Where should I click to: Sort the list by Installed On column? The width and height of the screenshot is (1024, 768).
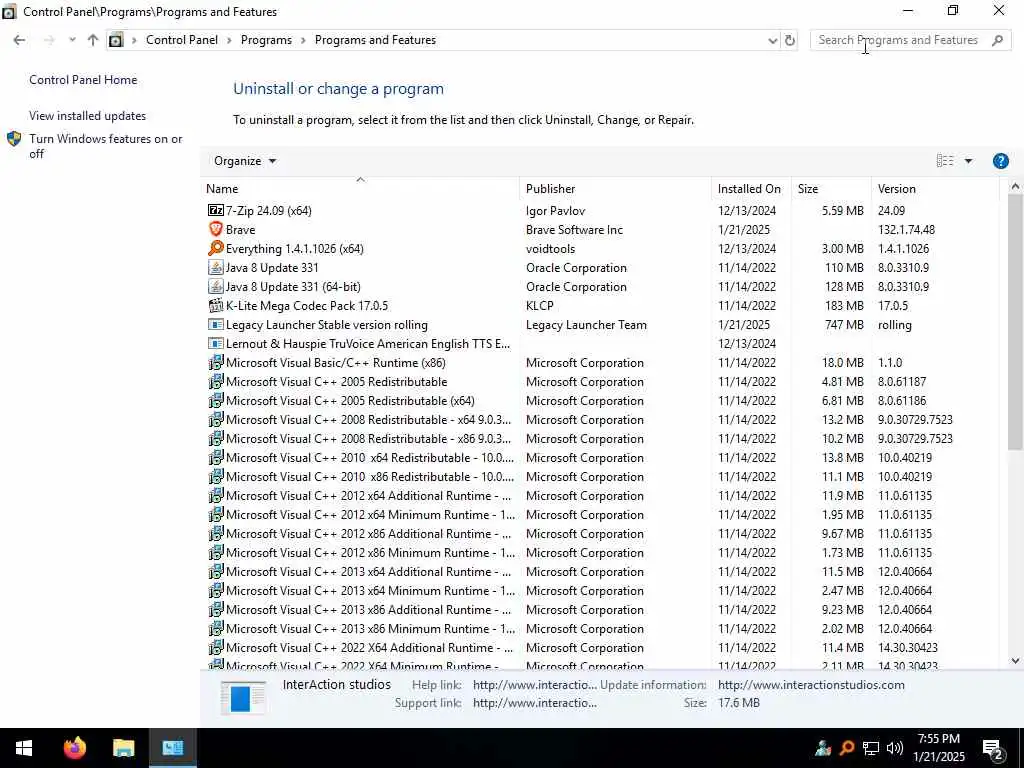751,189
